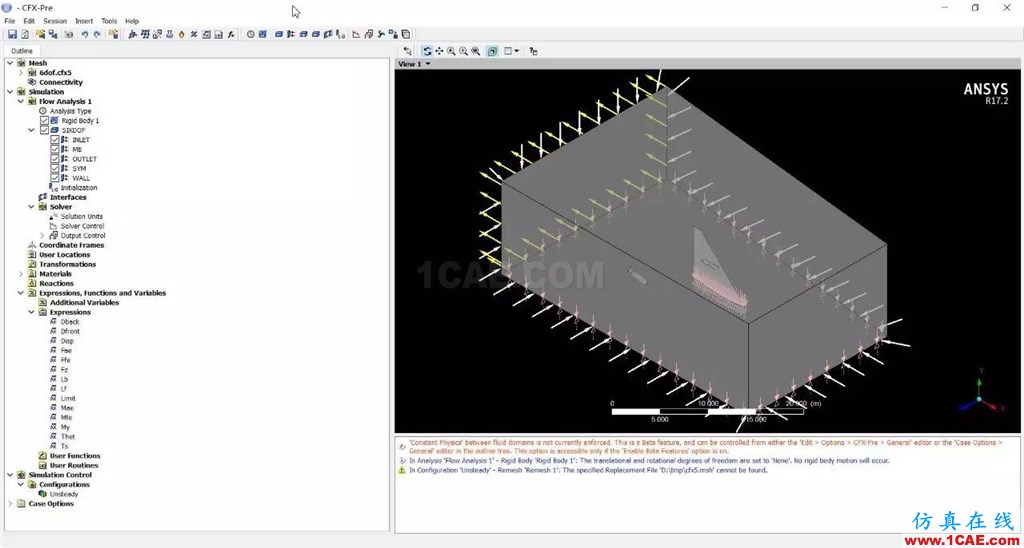
Task: Click the Rigid Body 1 message line
Action: coord(648,460)
